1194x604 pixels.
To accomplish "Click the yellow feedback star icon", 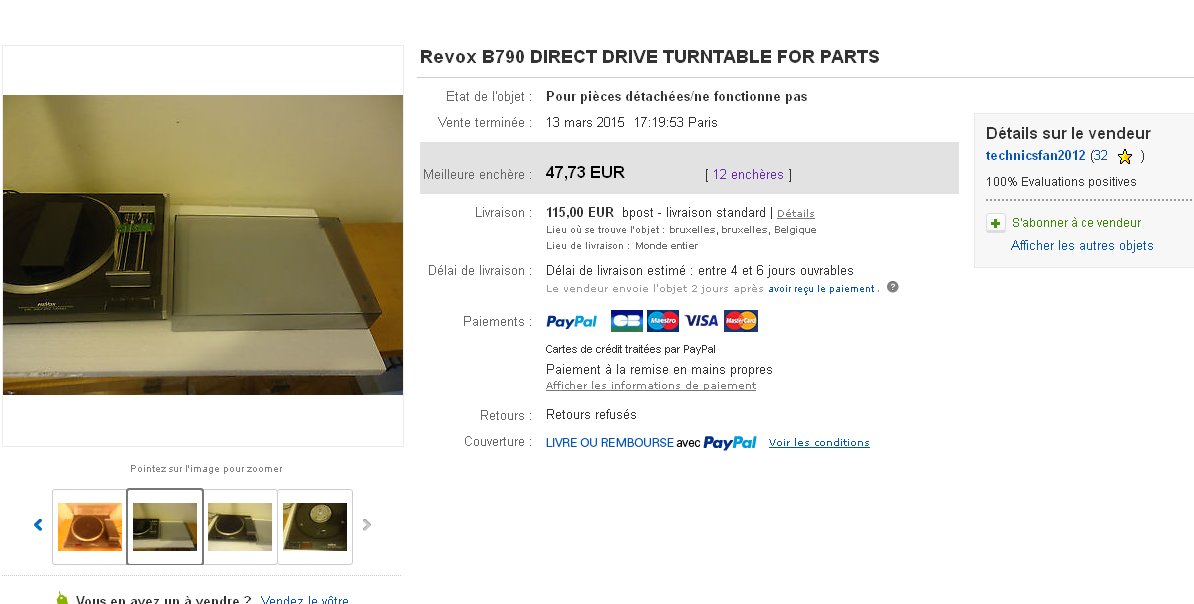I will (x=1125, y=157).
